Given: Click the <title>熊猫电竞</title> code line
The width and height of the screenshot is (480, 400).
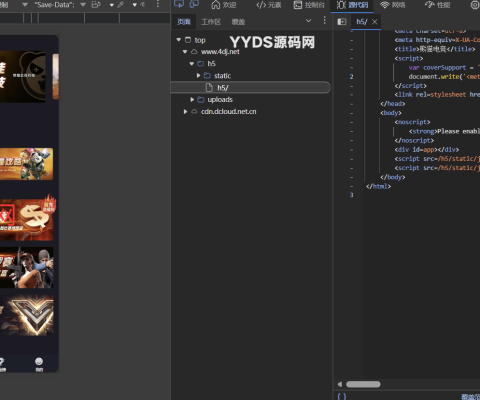Looking at the screenshot, I should [435, 49].
